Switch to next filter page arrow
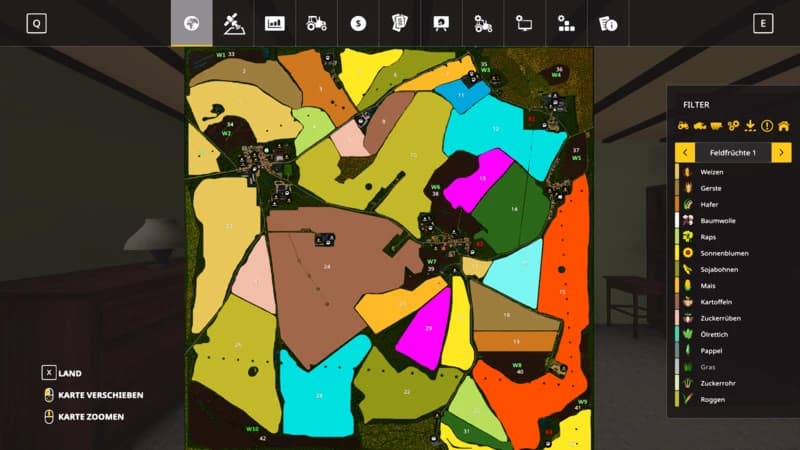800x450 pixels. pos(781,153)
